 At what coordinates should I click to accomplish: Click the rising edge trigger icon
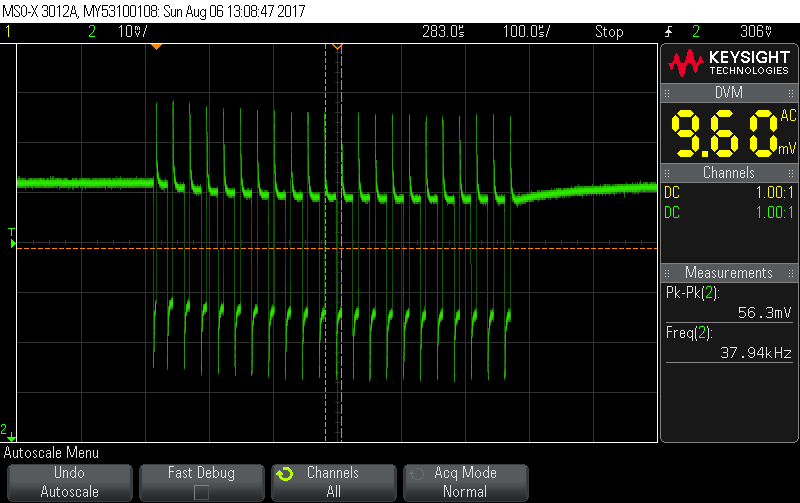(669, 32)
